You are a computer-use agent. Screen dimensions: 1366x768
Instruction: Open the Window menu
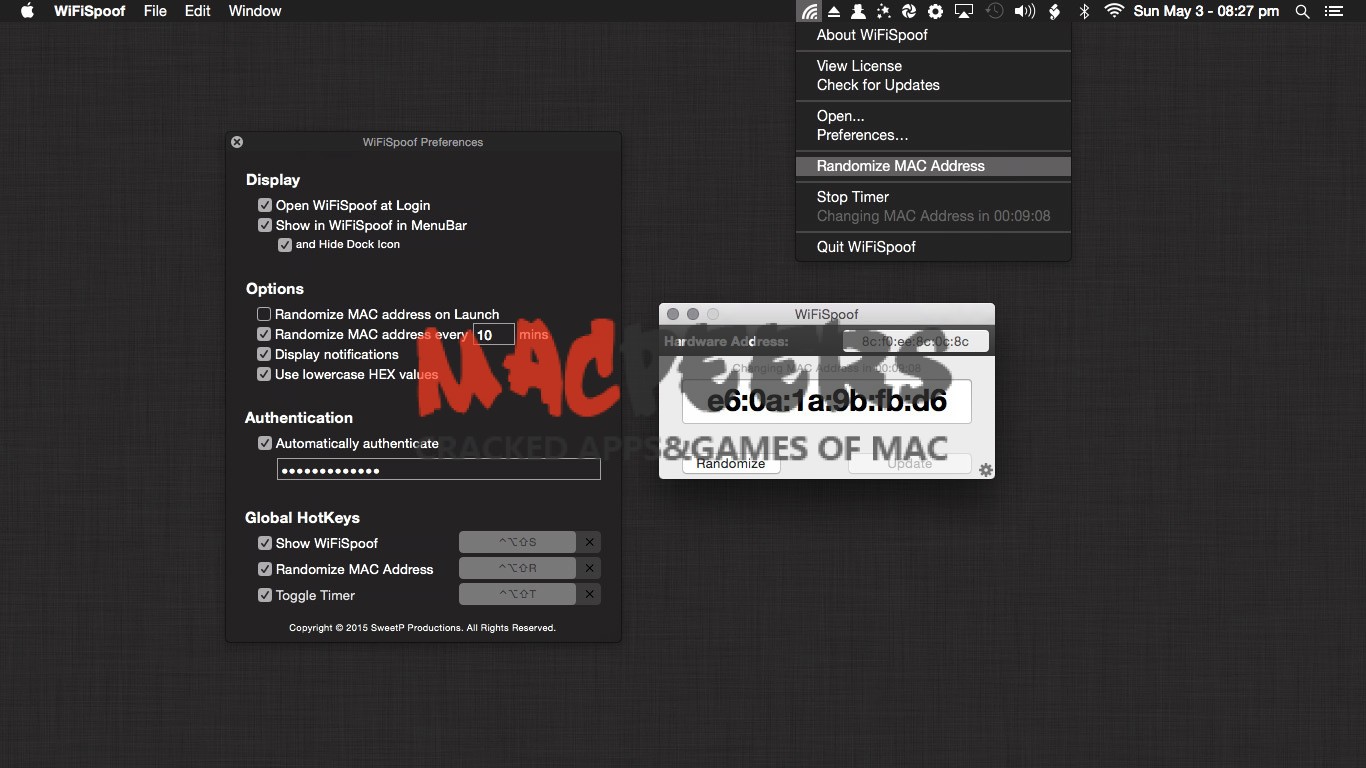(x=255, y=11)
